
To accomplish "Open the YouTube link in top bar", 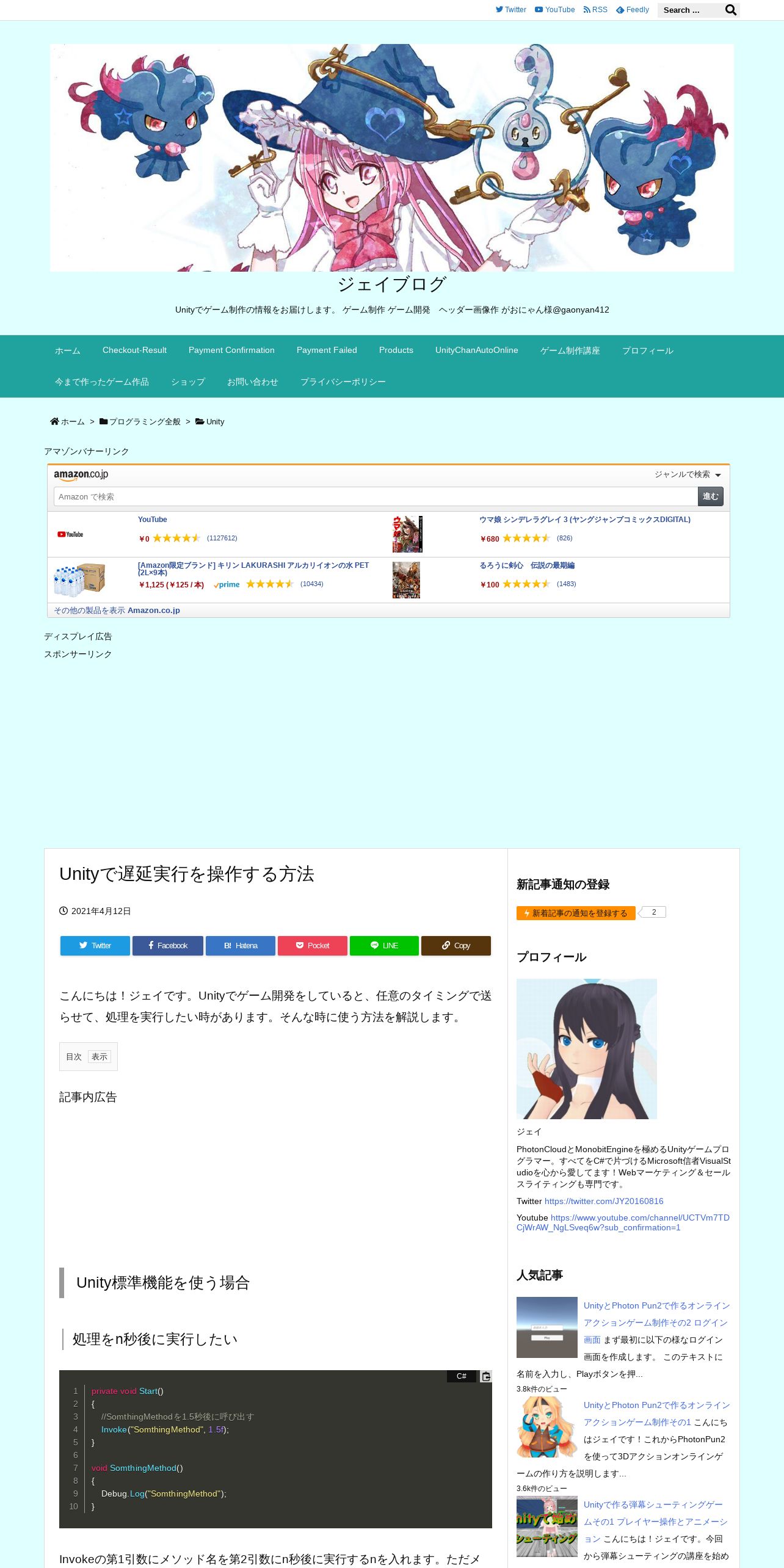I will [x=554, y=10].
